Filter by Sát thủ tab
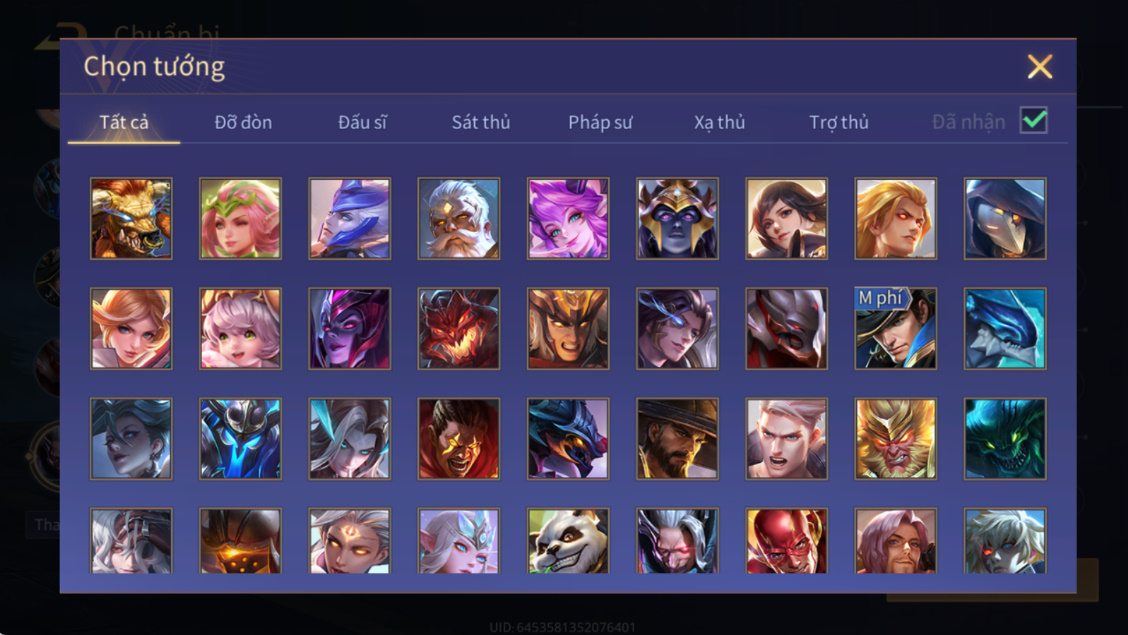The width and height of the screenshot is (1128, 635). click(481, 122)
